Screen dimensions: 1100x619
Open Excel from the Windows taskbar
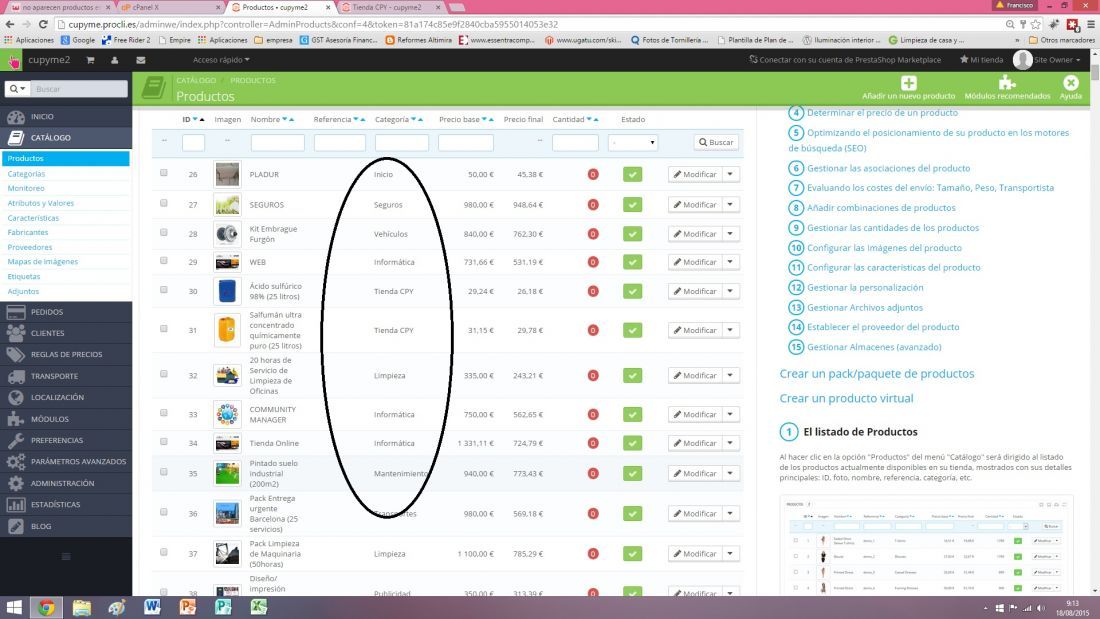259,607
